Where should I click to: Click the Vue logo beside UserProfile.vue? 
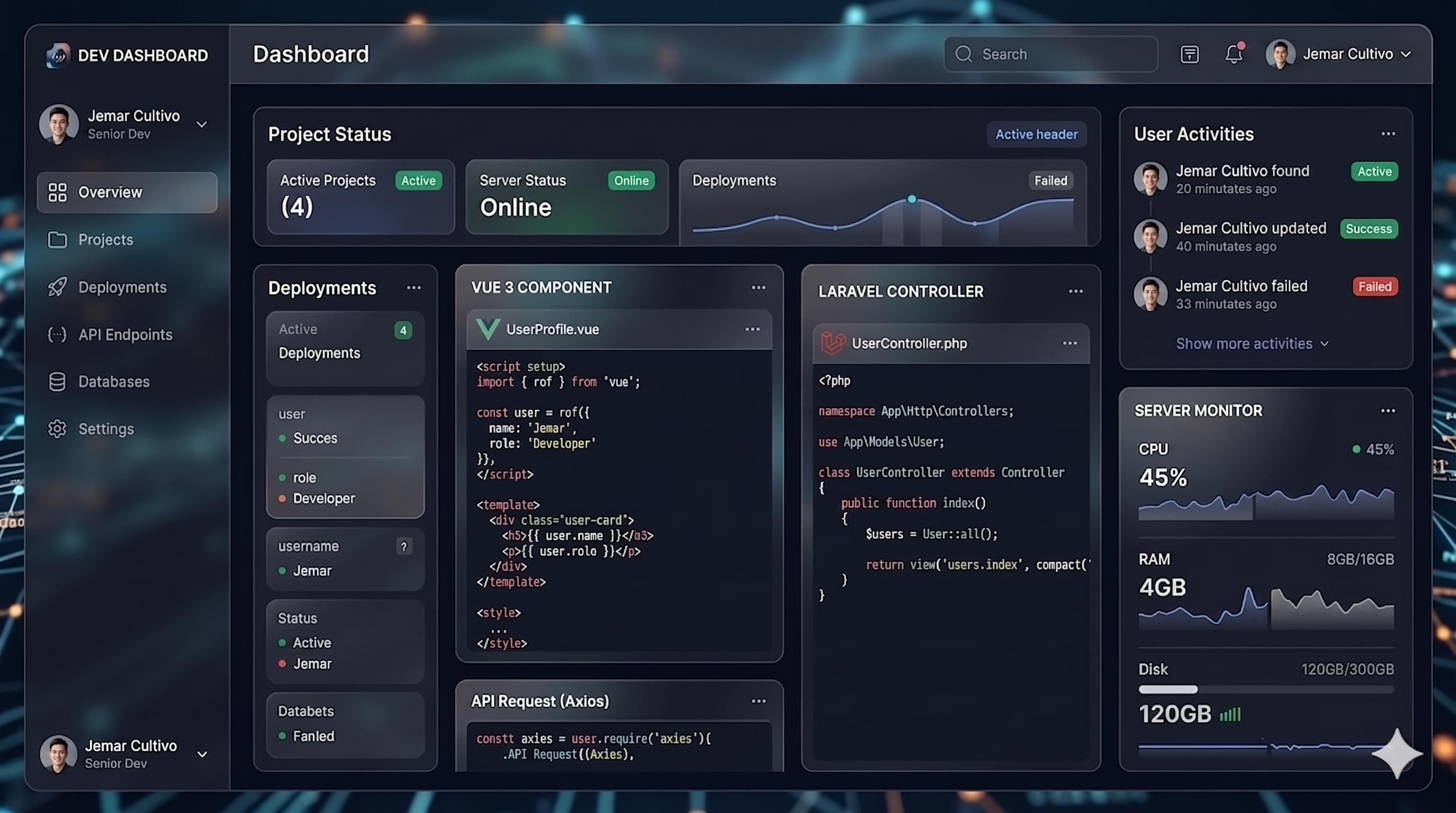pyautogui.click(x=488, y=329)
